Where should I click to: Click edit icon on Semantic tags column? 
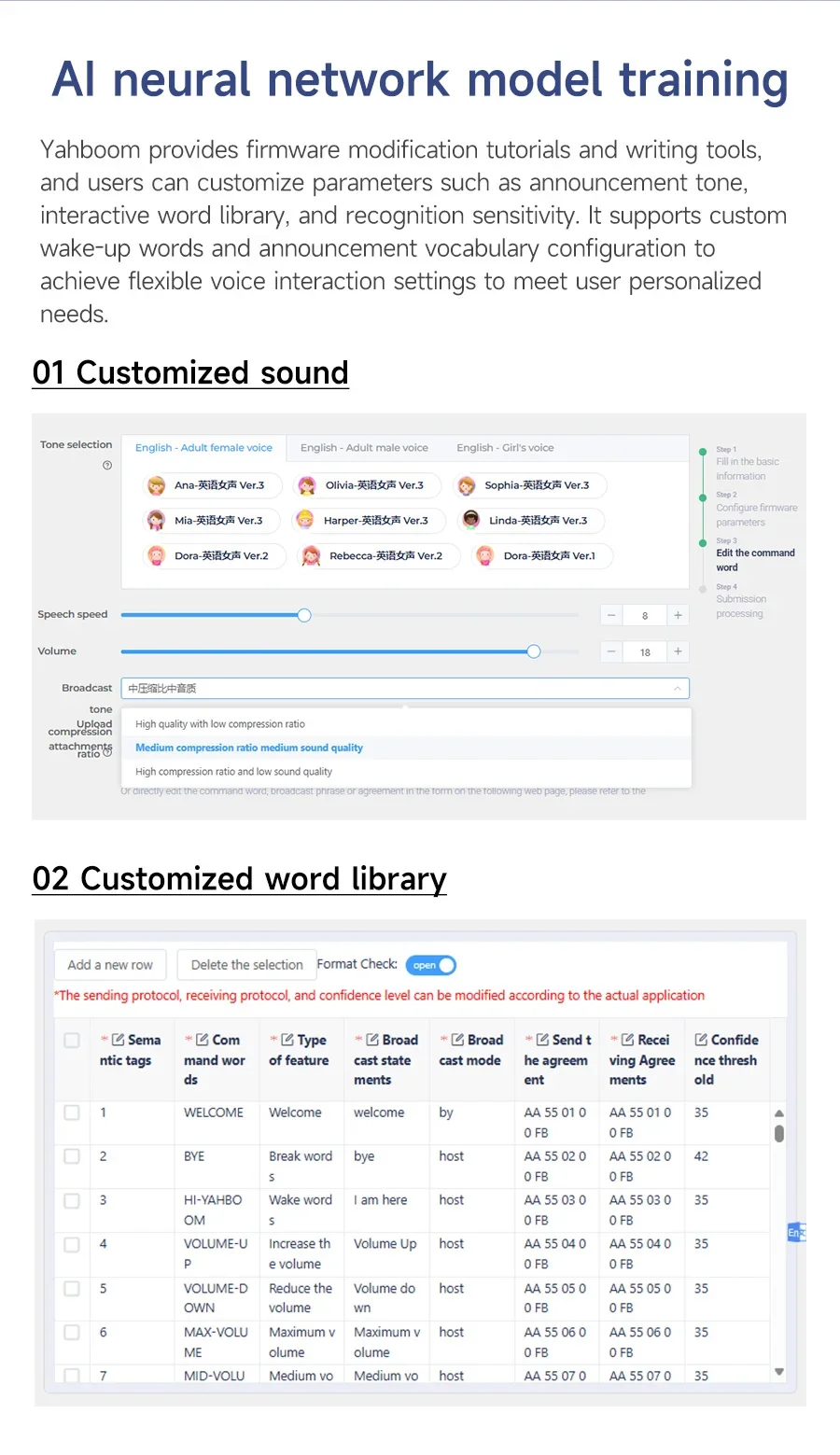tap(119, 1040)
